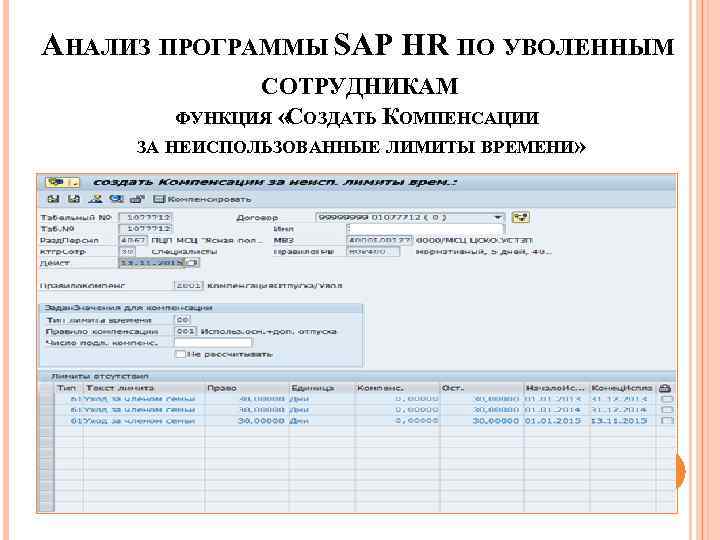Click the Тип лимита времени field
Screen dimensions: 720x540
pos(183,320)
